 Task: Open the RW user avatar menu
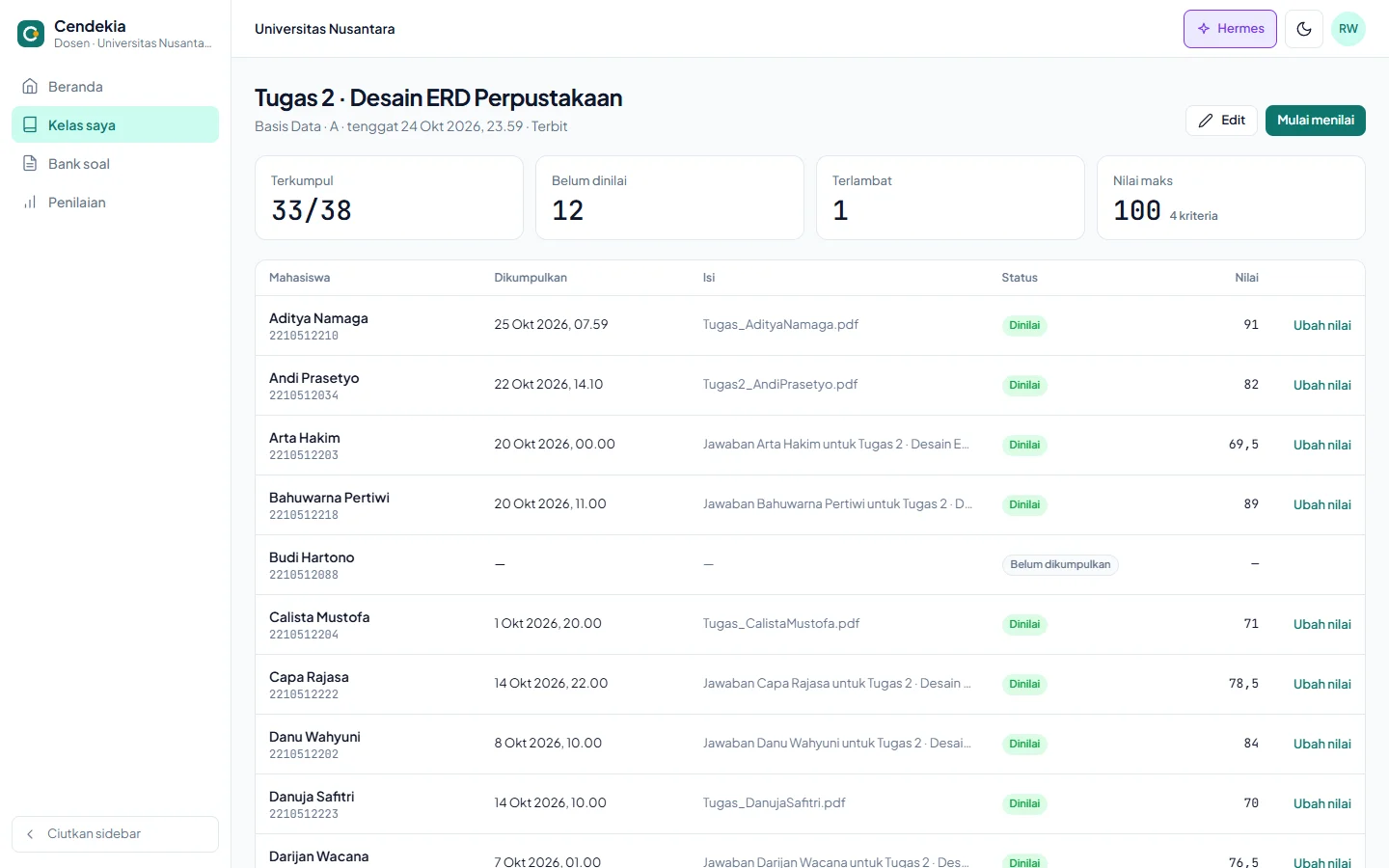[1348, 29]
